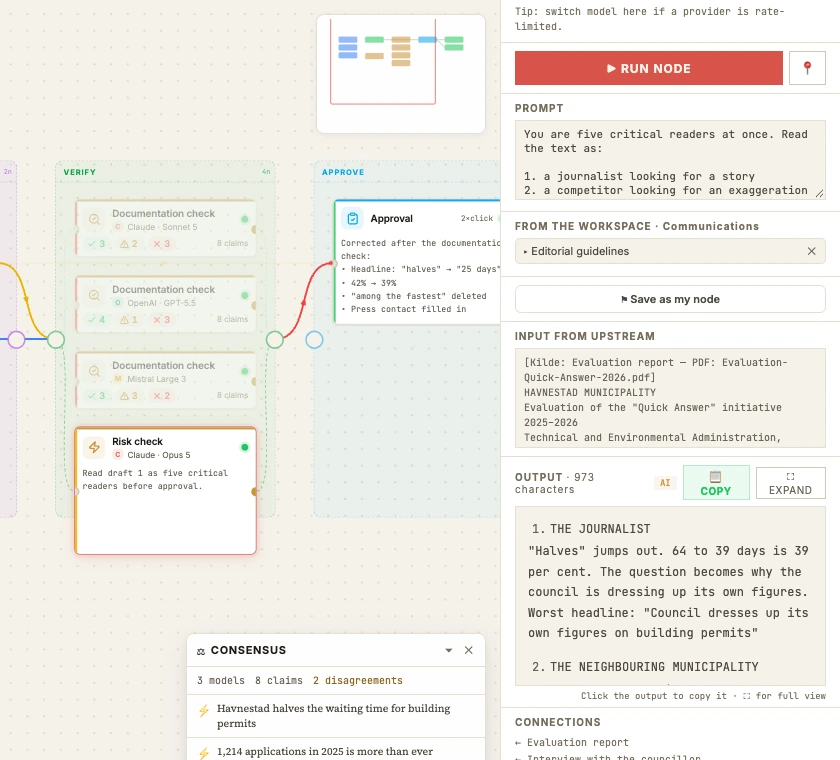Click the Claude logo on the Risk check node

(x=117, y=455)
